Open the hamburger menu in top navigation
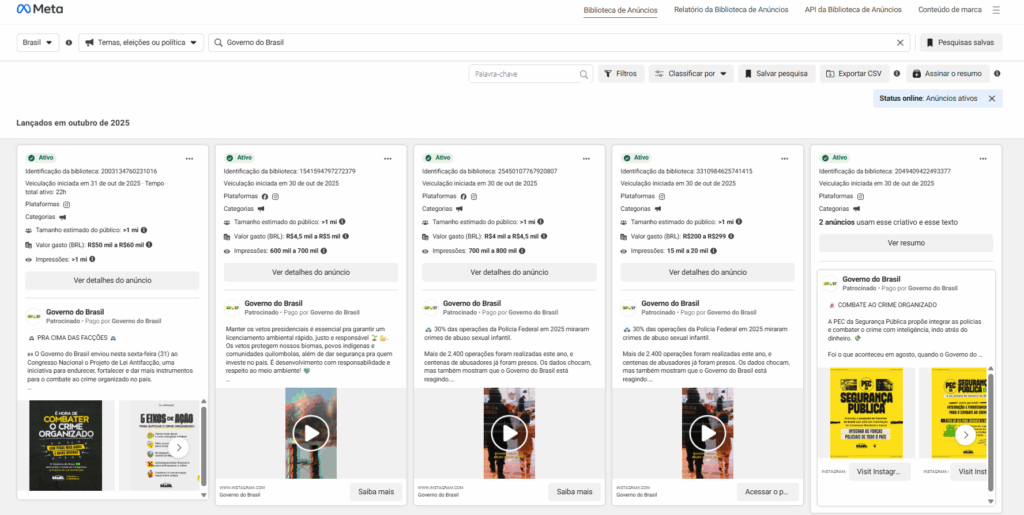 (x=995, y=10)
